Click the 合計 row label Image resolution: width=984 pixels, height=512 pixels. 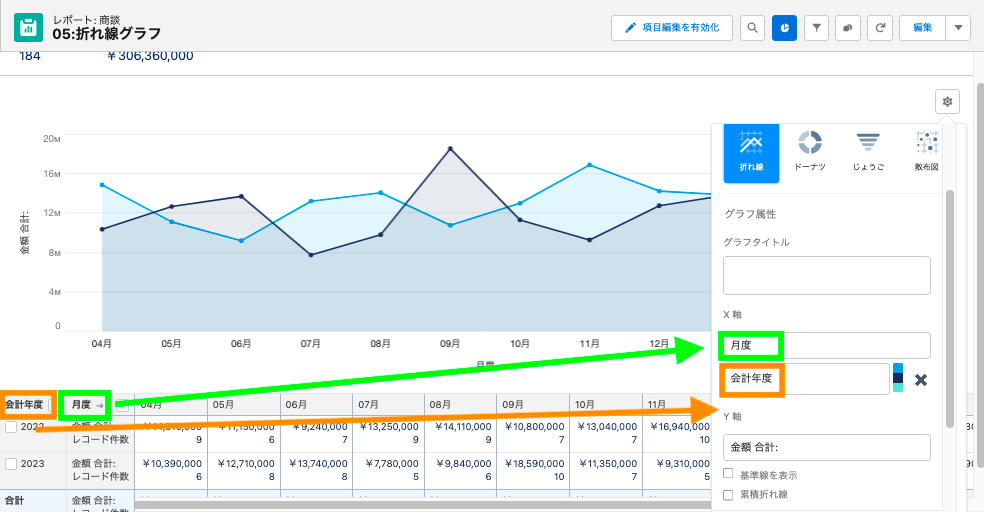click(14, 500)
